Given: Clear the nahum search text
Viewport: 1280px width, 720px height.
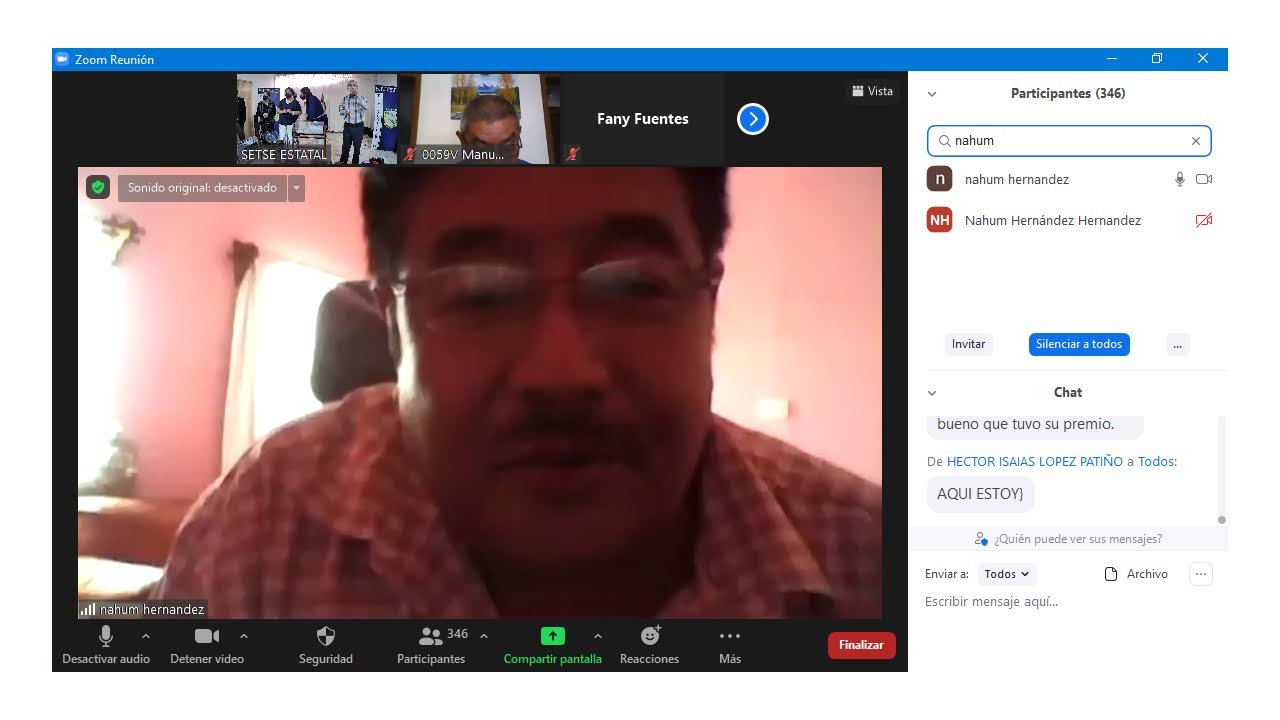Looking at the screenshot, I should click(x=1196, y=141).
